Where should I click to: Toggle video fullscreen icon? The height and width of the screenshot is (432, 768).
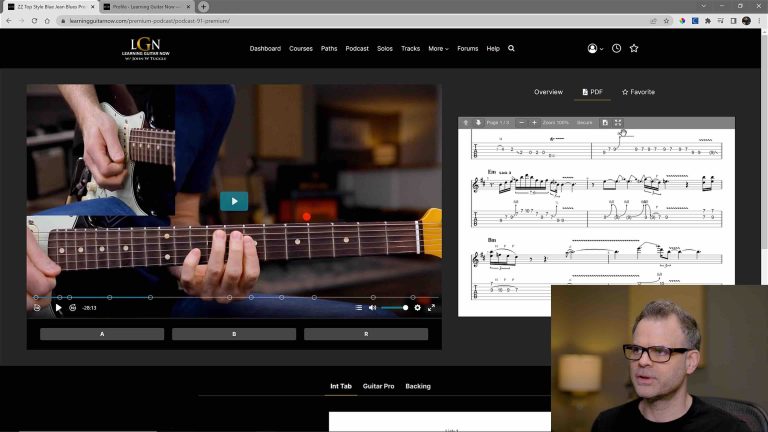[x=431, y=308]
